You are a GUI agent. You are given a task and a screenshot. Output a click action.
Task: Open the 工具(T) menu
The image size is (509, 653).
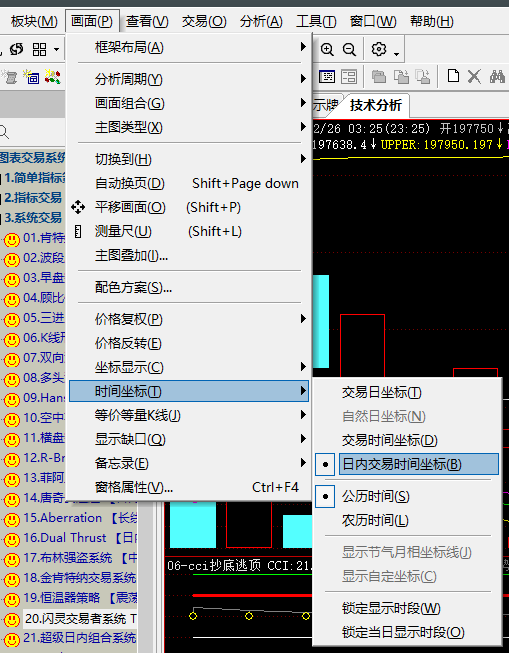click(316, 21)
